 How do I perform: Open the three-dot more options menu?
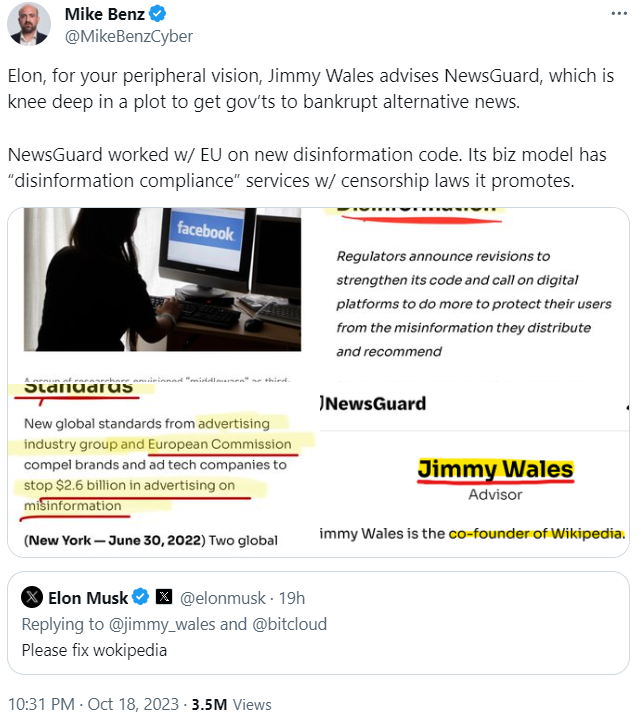619,14
